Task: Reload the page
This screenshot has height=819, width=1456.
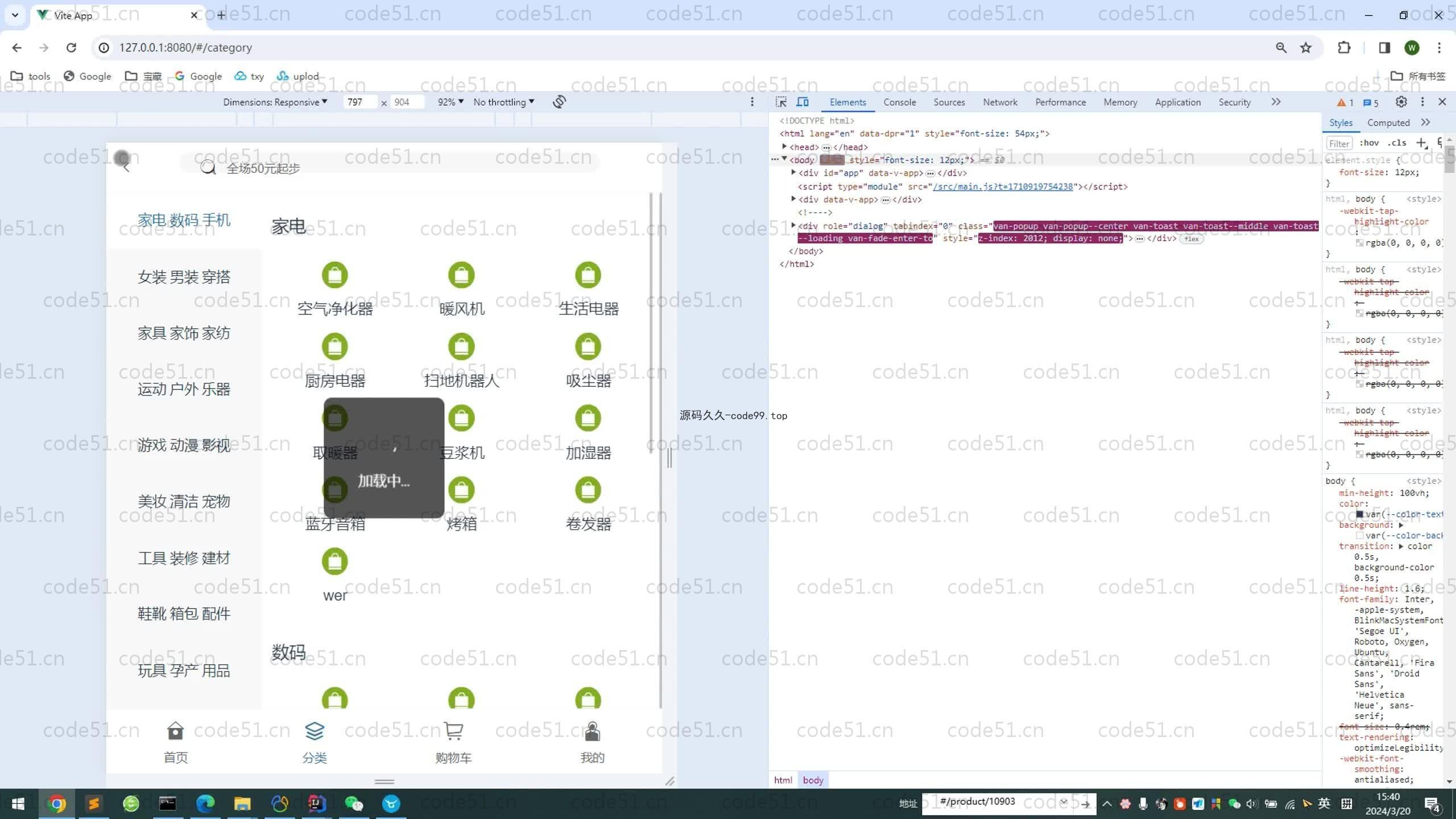Action: coord(71,48)
